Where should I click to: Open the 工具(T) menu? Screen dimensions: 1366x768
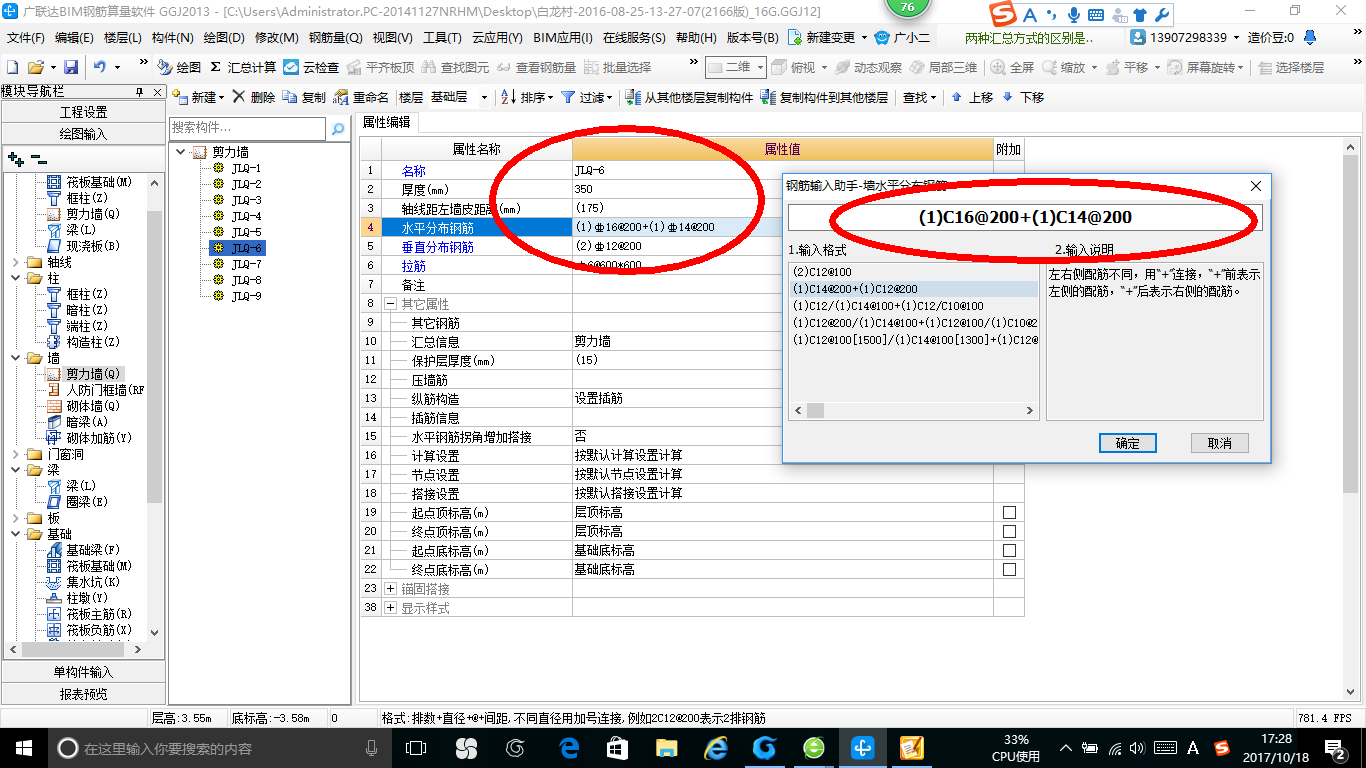click(x=442, y=37)
